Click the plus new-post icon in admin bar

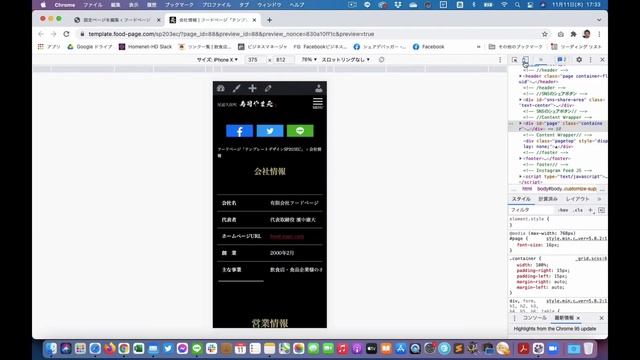point(252,88)
